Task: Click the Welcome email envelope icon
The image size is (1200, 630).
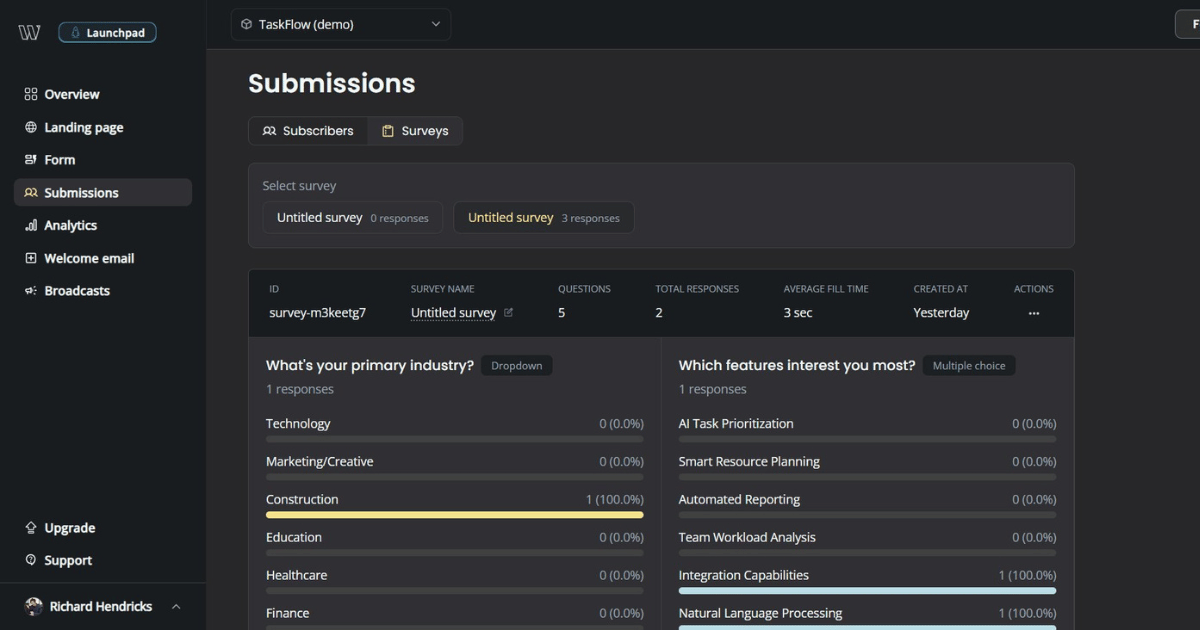Action: tap(31, 258)
